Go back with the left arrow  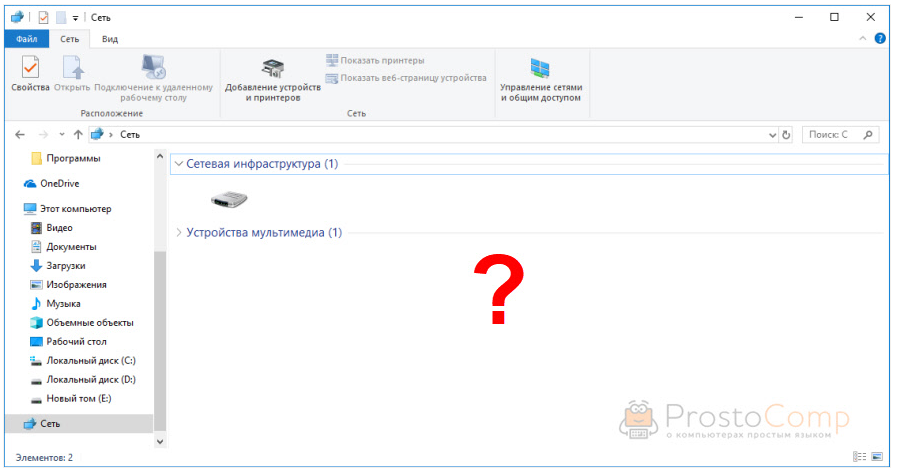tap(20, 134)
